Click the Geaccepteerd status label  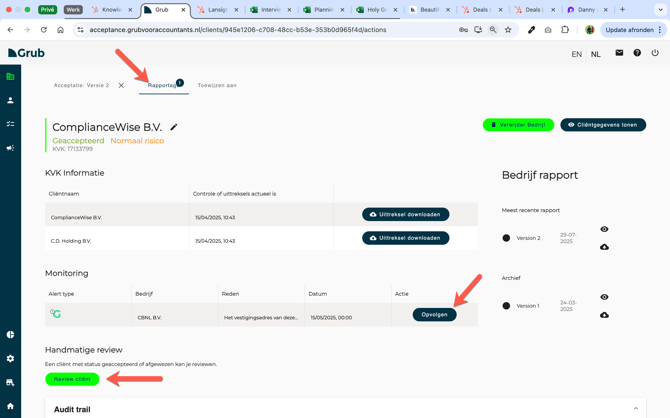point(78,141)
